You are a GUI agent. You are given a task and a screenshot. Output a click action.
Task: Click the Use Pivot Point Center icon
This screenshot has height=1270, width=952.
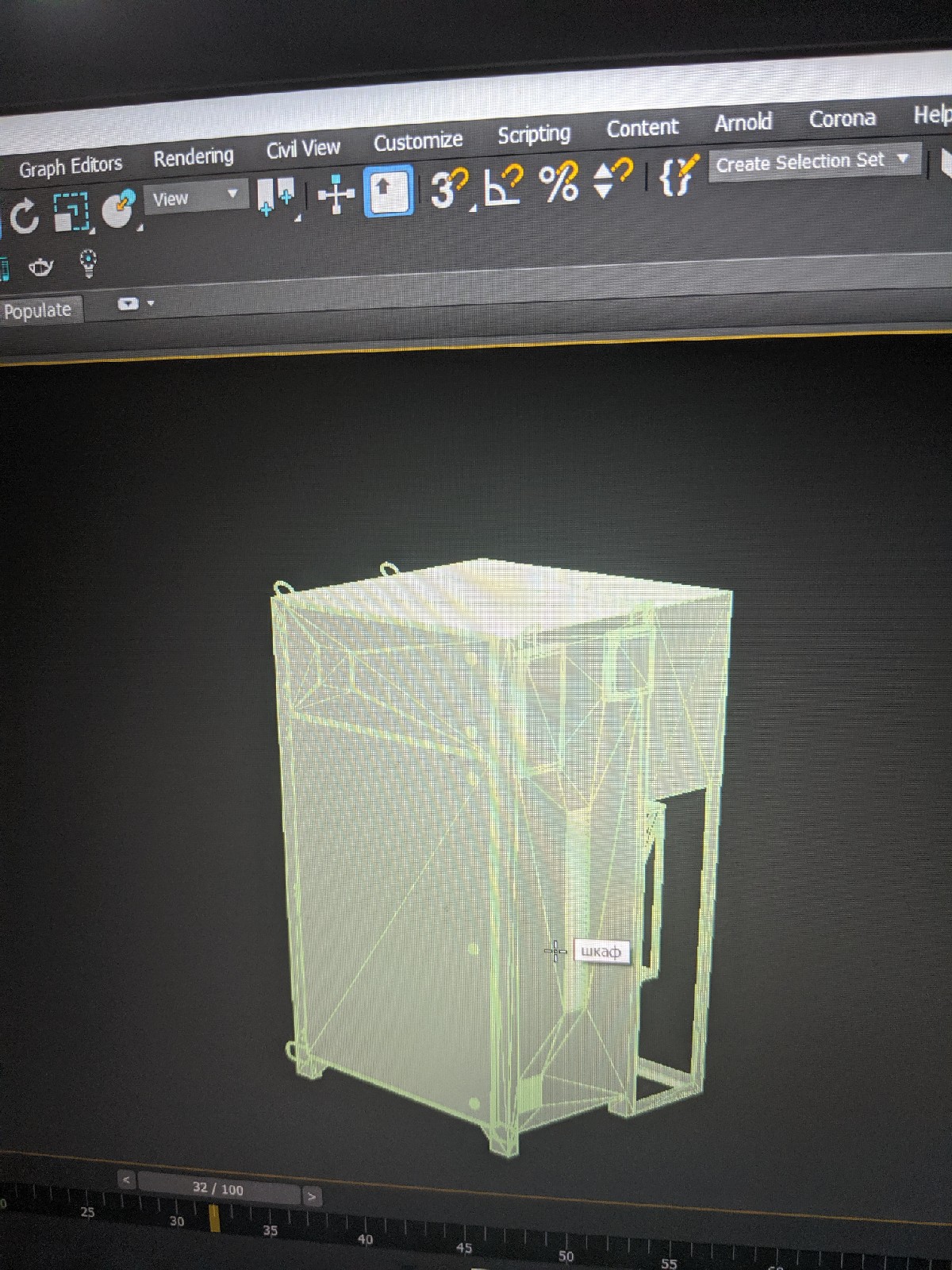(276, 197)
